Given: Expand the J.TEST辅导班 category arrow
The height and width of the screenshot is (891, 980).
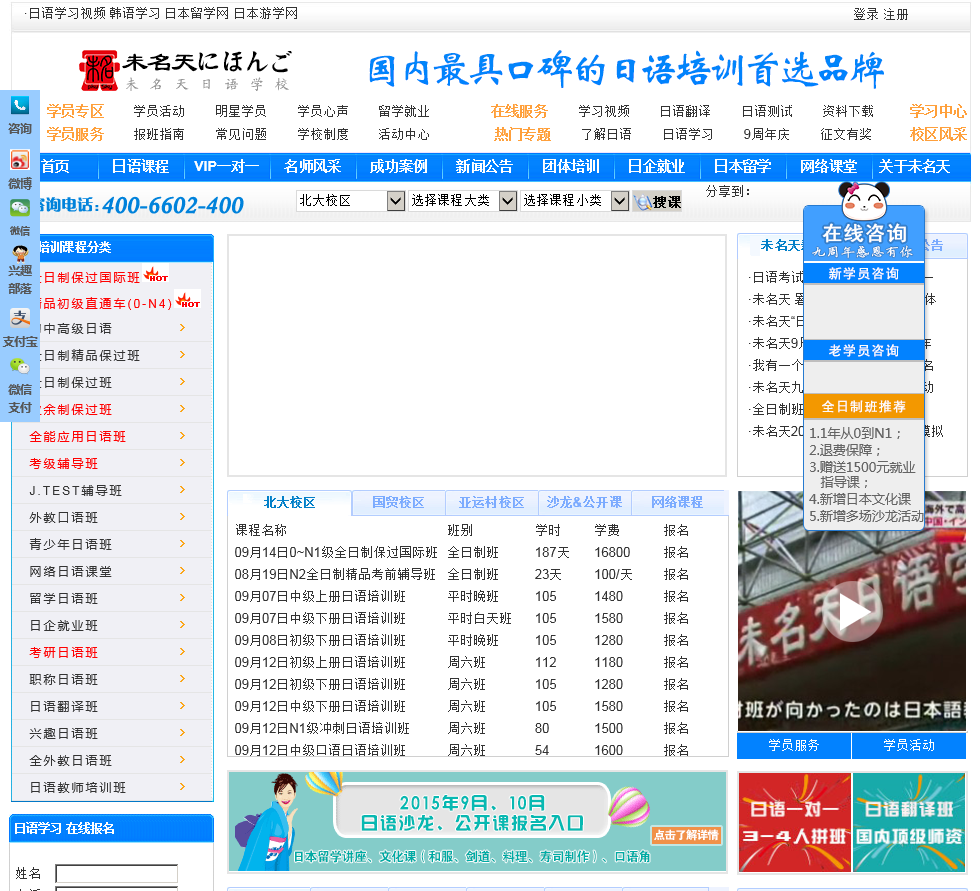Looking at the screenshot, I should (x=182, y=489).
